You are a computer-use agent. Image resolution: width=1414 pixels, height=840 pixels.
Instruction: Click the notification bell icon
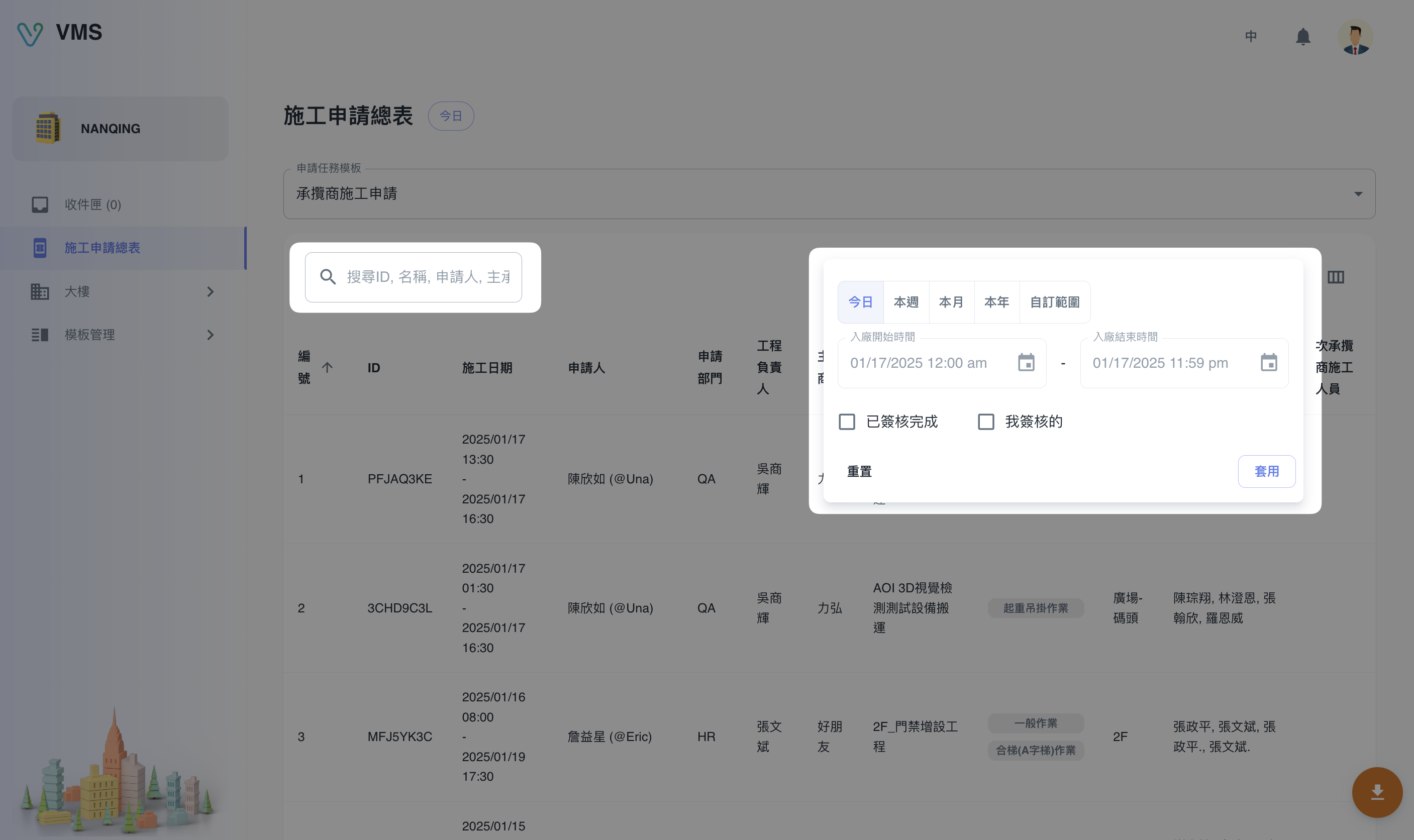(x=1302, y=37)
